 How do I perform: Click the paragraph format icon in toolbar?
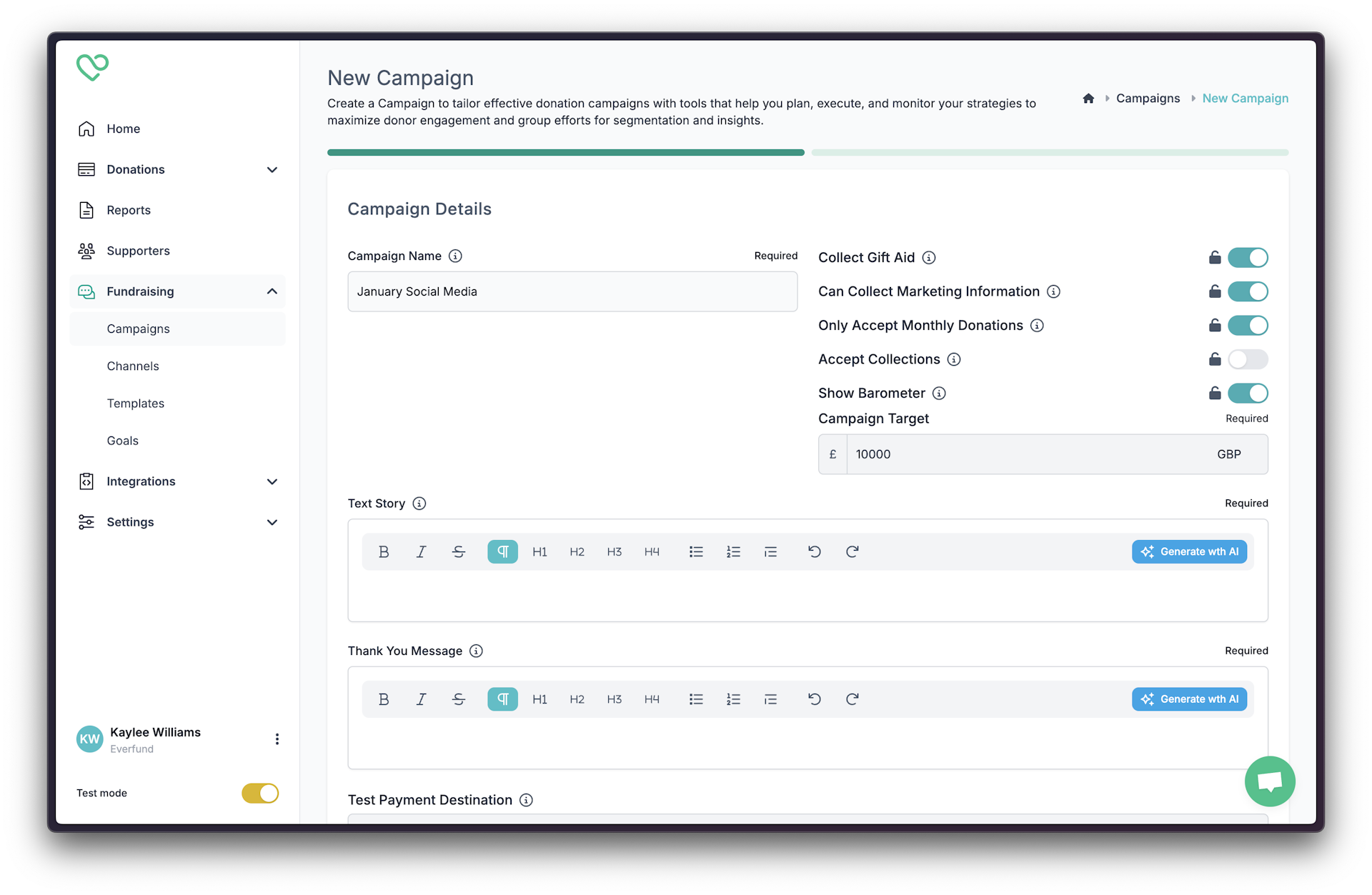[x=502, y=551]
